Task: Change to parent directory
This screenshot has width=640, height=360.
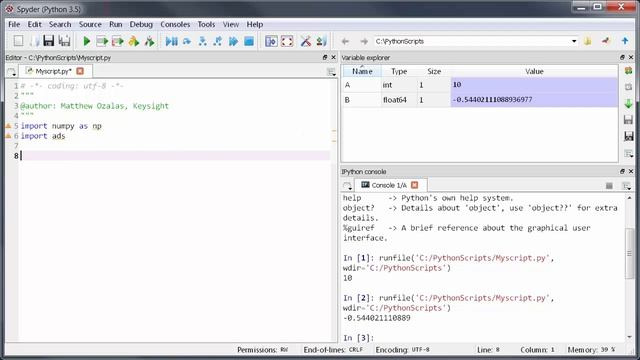Action: pyautogui.click(x=625, y=41)
